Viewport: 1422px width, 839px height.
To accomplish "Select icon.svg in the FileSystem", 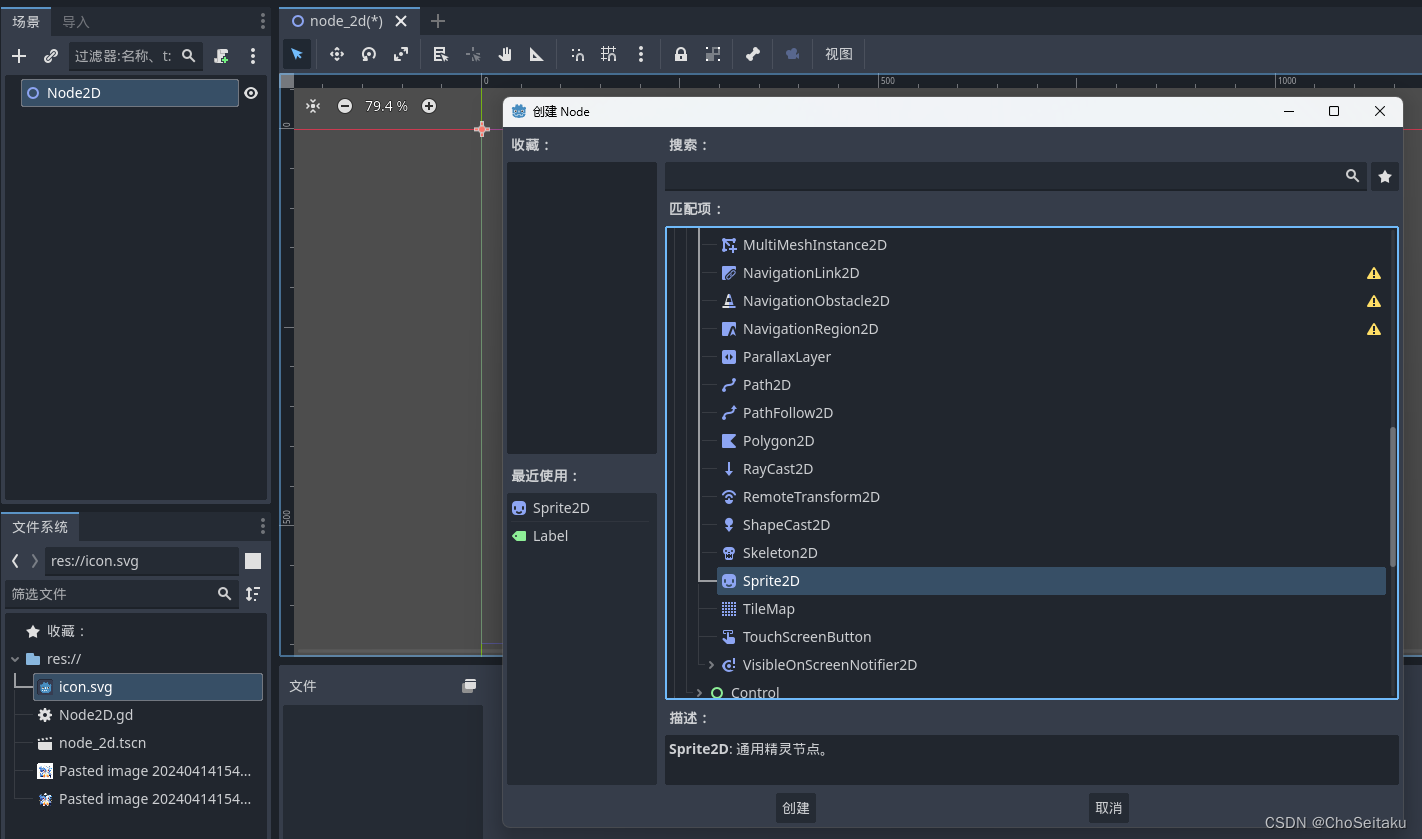I will tap(148, 687).
